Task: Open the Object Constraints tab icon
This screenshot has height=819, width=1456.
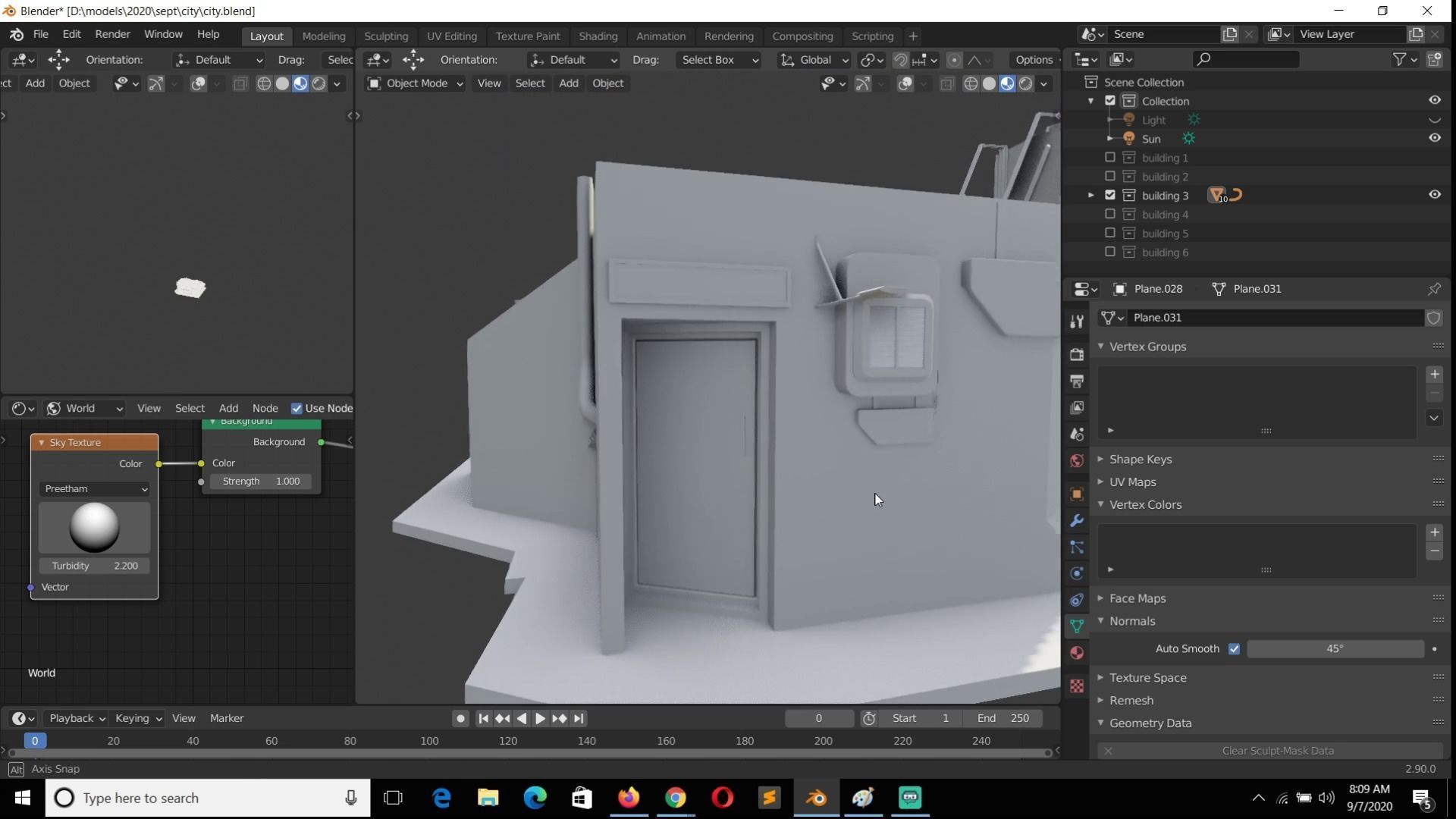Action: tap(1077, 600)
